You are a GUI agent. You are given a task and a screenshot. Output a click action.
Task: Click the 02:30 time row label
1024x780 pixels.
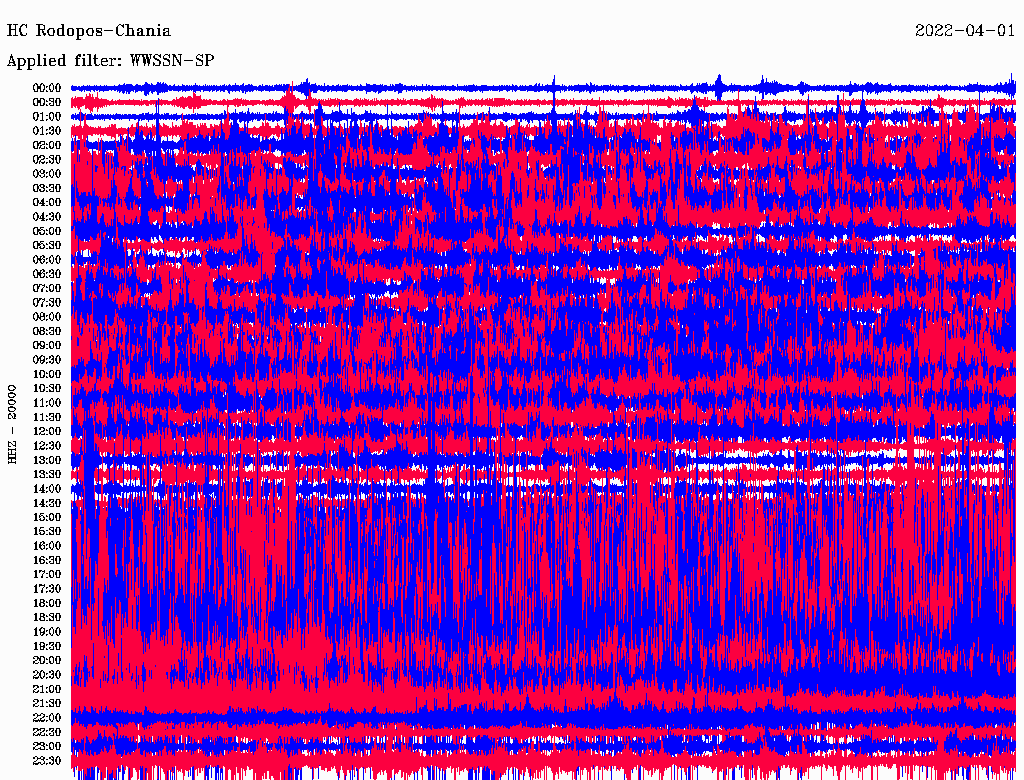pyautogui.click(x=47, y=160)
